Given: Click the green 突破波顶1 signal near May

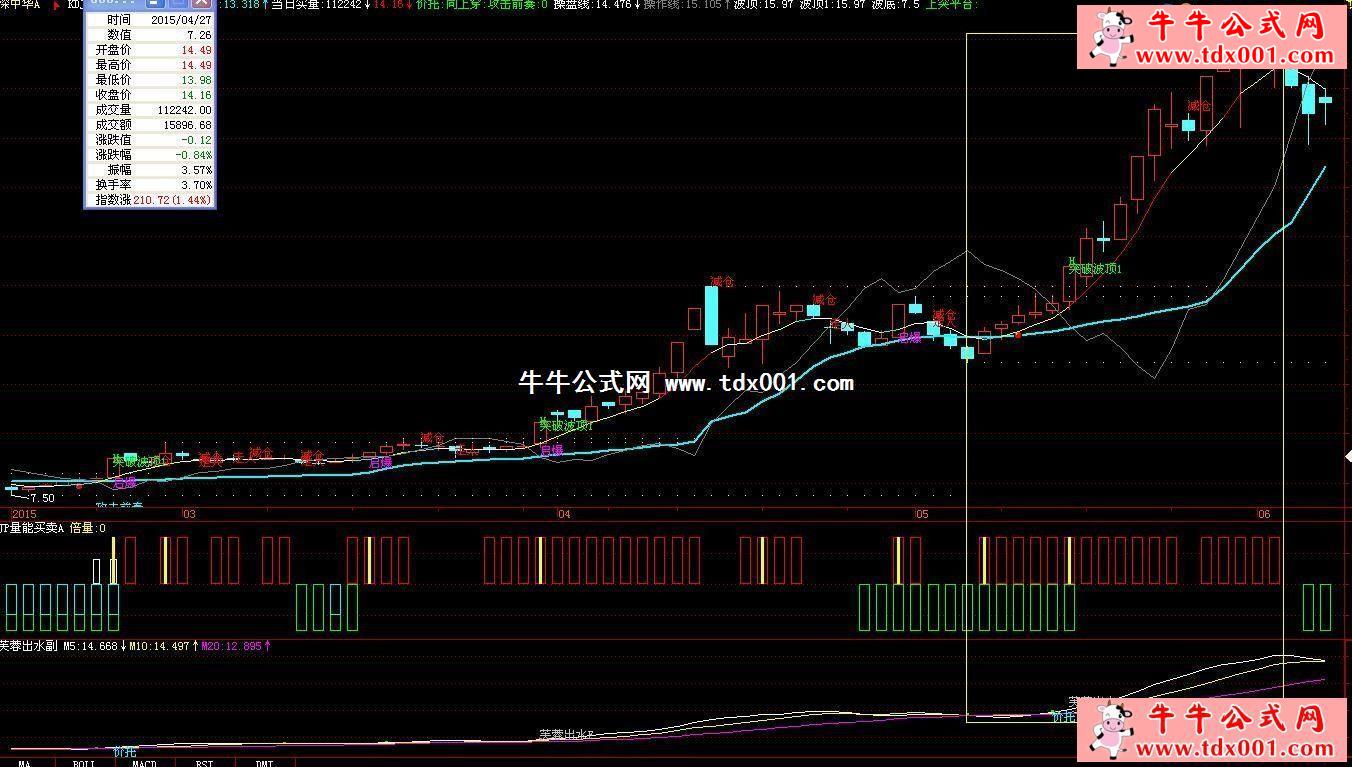Looking at the screenshot, I should point(1094,268).
